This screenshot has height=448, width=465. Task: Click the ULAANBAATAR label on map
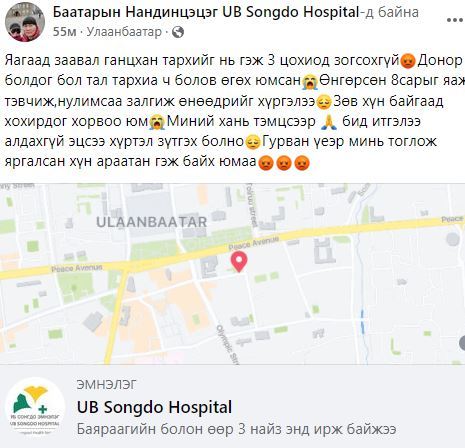pyautogui.click(x=152, y=222)
